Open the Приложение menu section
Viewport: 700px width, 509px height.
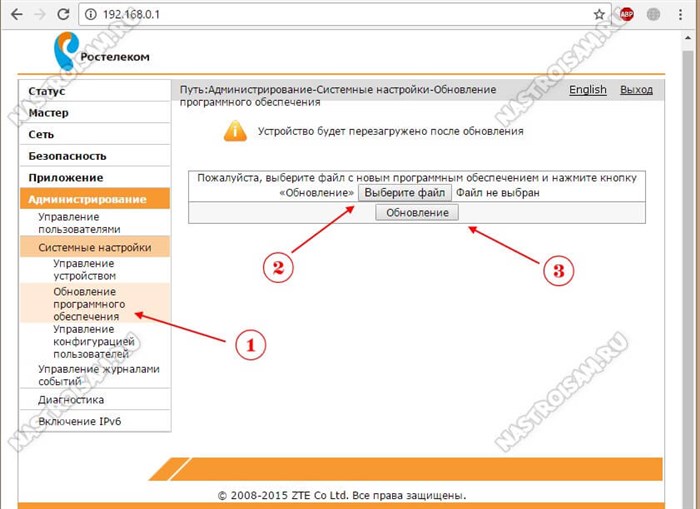tap(95, 178)
